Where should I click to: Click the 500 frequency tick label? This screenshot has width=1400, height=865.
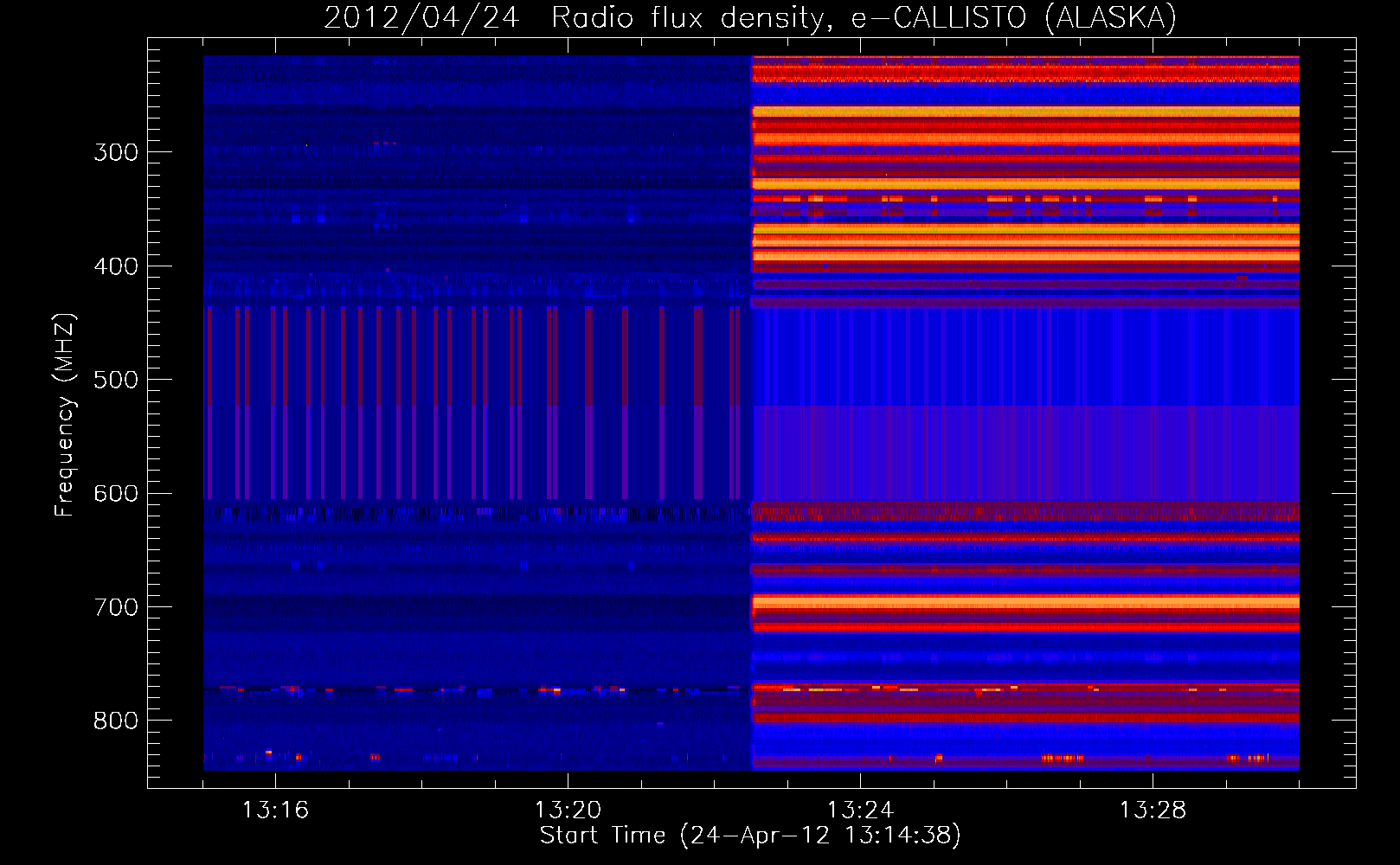pos(116,380)
